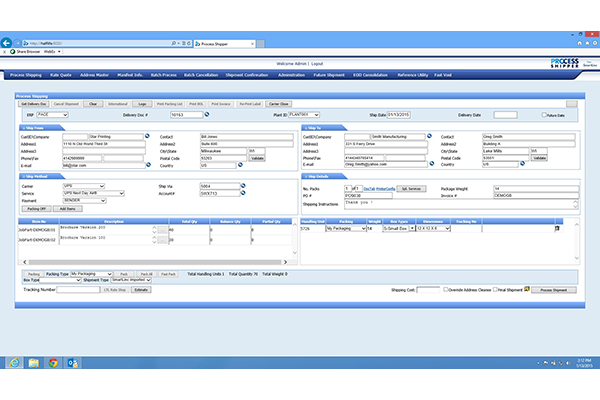Click the Tracking Number input field
The width and height of the screenshot is (600, 400).
(x=78, y=289)
